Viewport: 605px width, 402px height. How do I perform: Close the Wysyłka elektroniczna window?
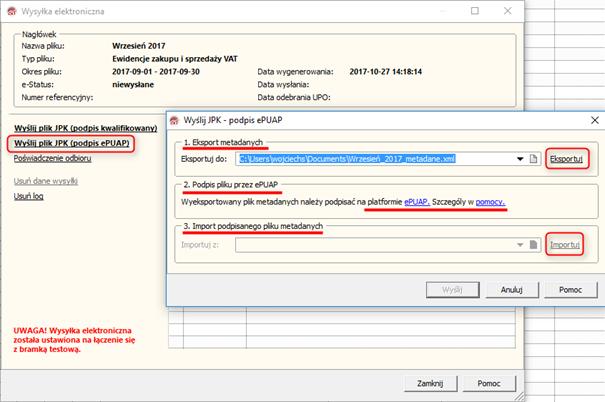(508, 11)
